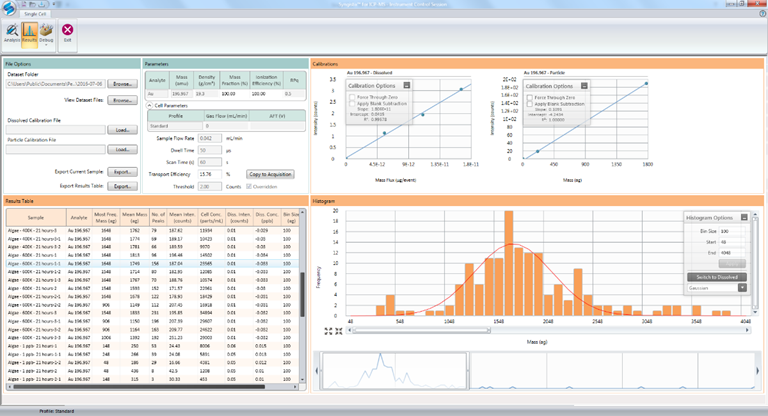The image size is (768, 416).
Task: Click the histogram End value field
Action: pyautogui.click(x=733, y=253)
